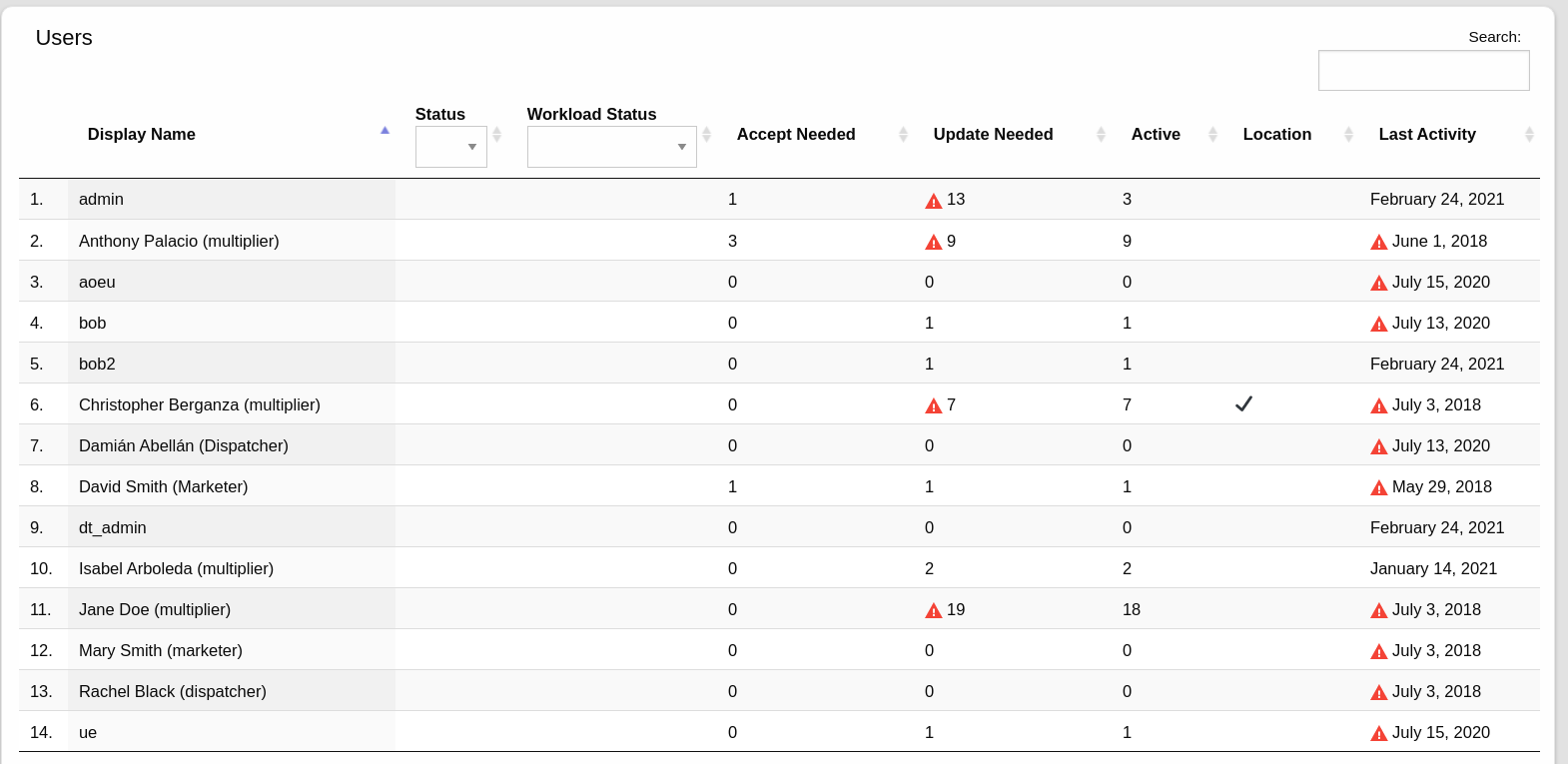Open the admin user row

(x=779, y=199)
